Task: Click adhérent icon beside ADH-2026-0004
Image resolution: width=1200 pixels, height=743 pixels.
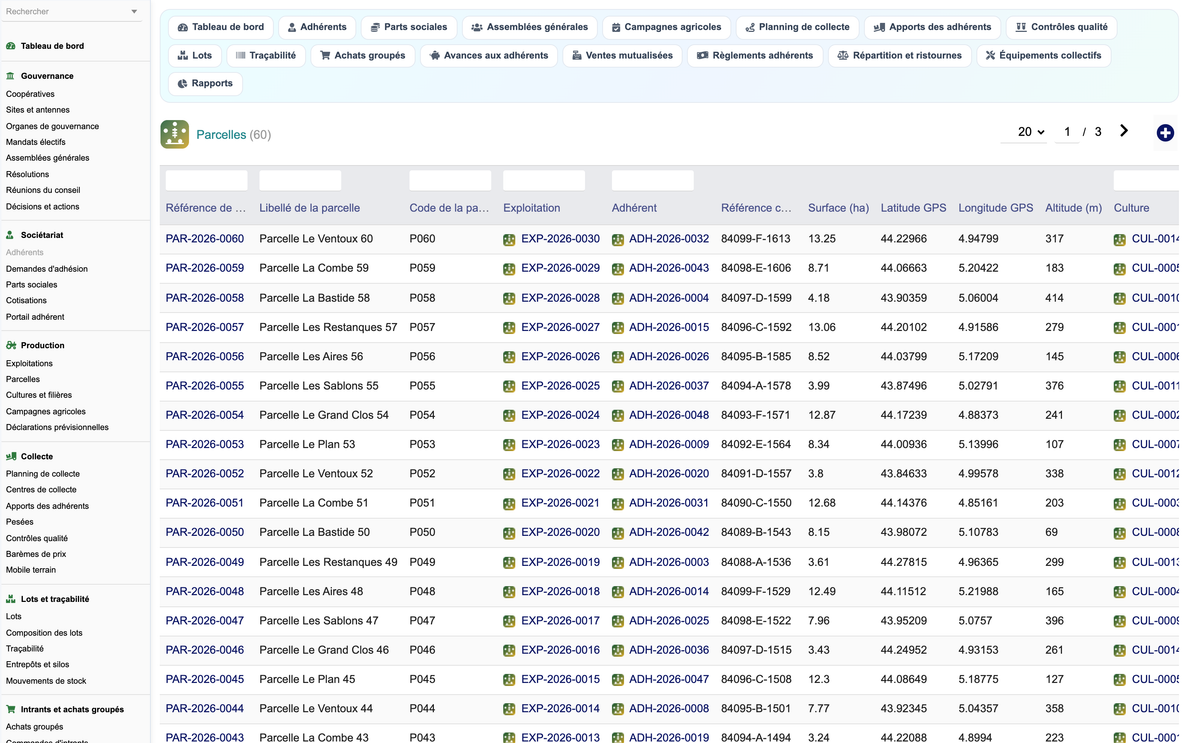Action: (x=618, y=298)
